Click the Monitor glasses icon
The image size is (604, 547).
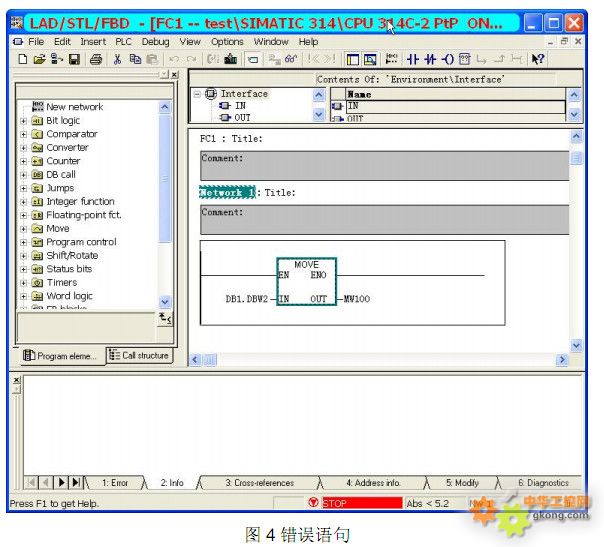coord(291,59)
